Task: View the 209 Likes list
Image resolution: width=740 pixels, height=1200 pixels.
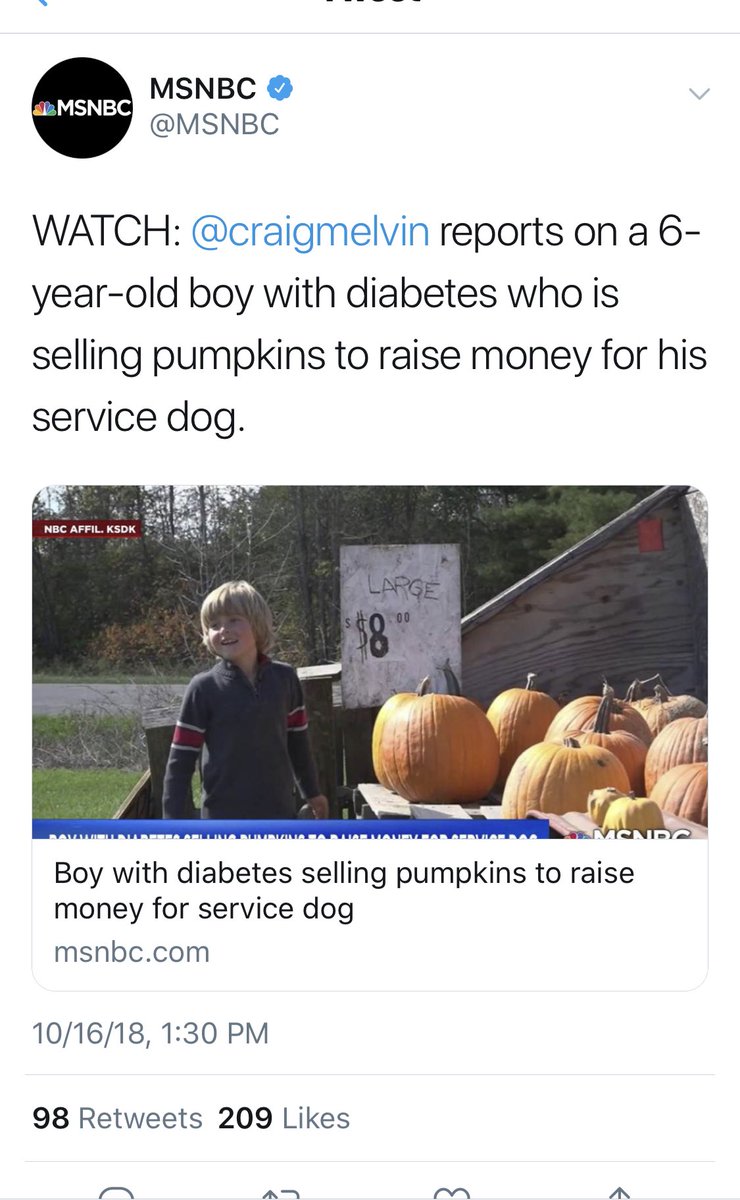Action: [x=284, y=1117]
